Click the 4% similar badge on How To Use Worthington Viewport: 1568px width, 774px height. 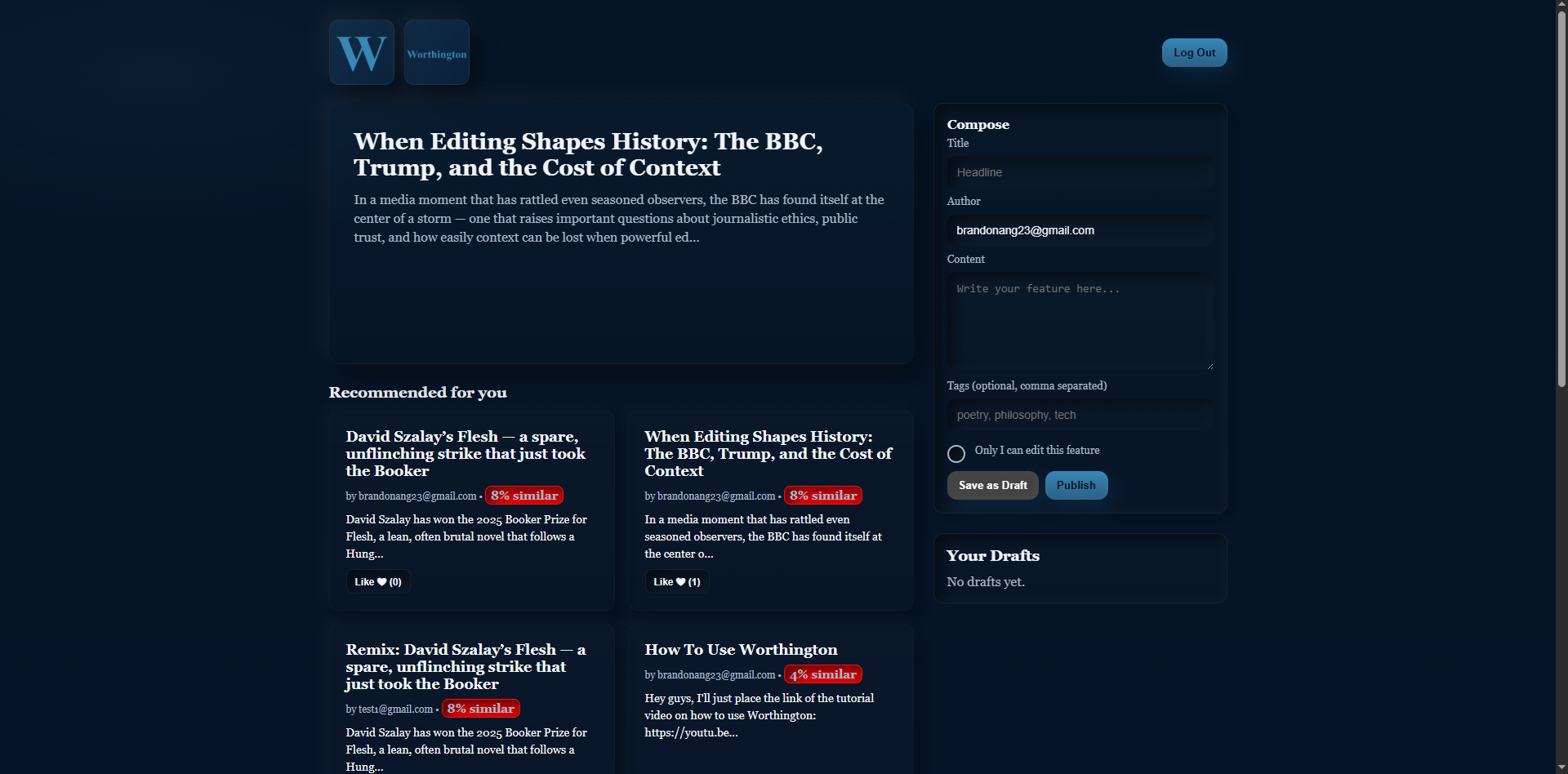click(x=822, y=674)
